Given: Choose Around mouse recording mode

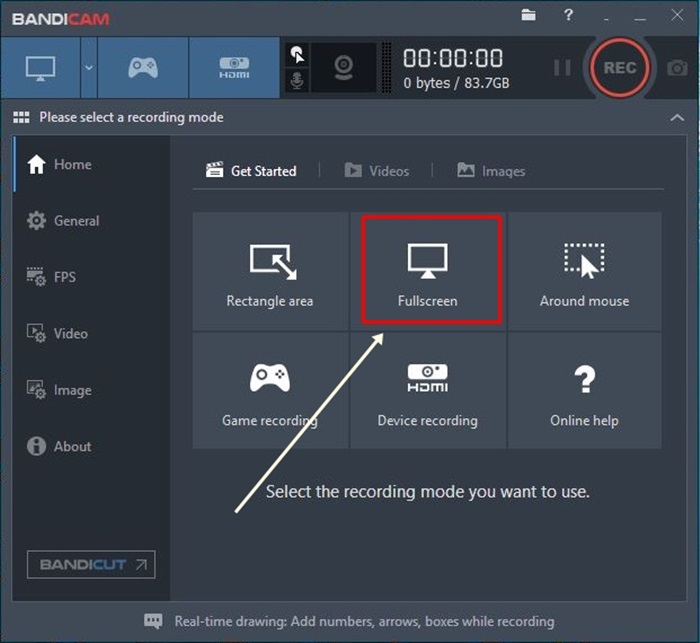Looking at the screenshot, I should [x=584, y=271].
